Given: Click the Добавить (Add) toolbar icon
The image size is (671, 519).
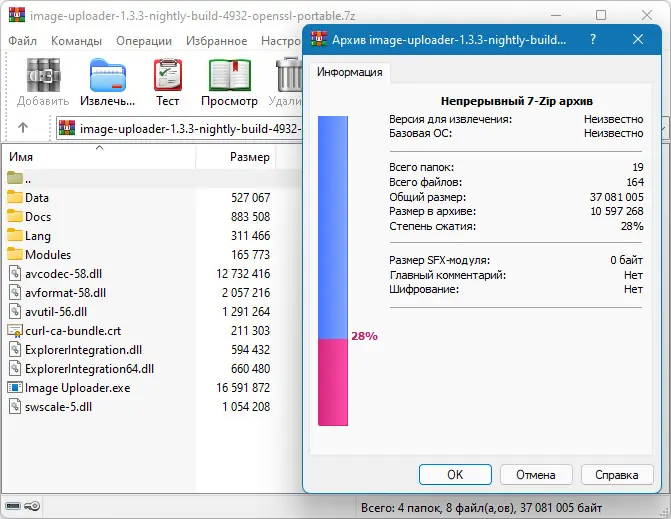Looking at the screenshot, I should [43, 75].
